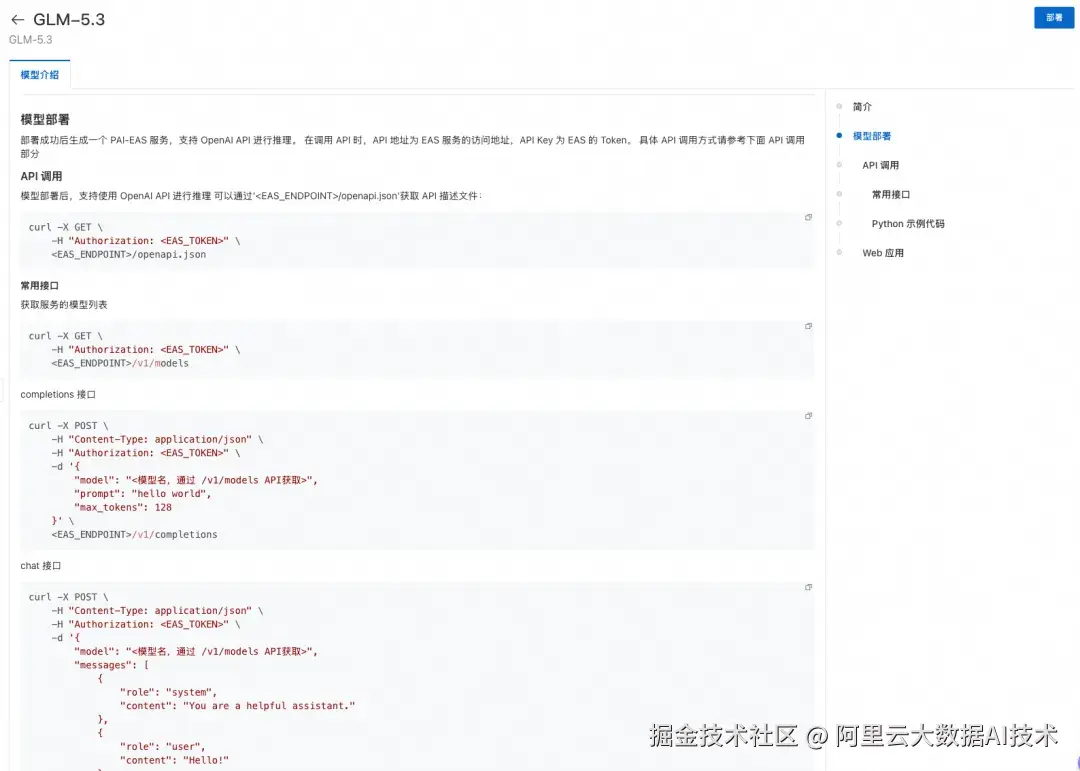Click the 'chat 接口' label
Screen dimensions: 1080x771
(x=41, y=566)
